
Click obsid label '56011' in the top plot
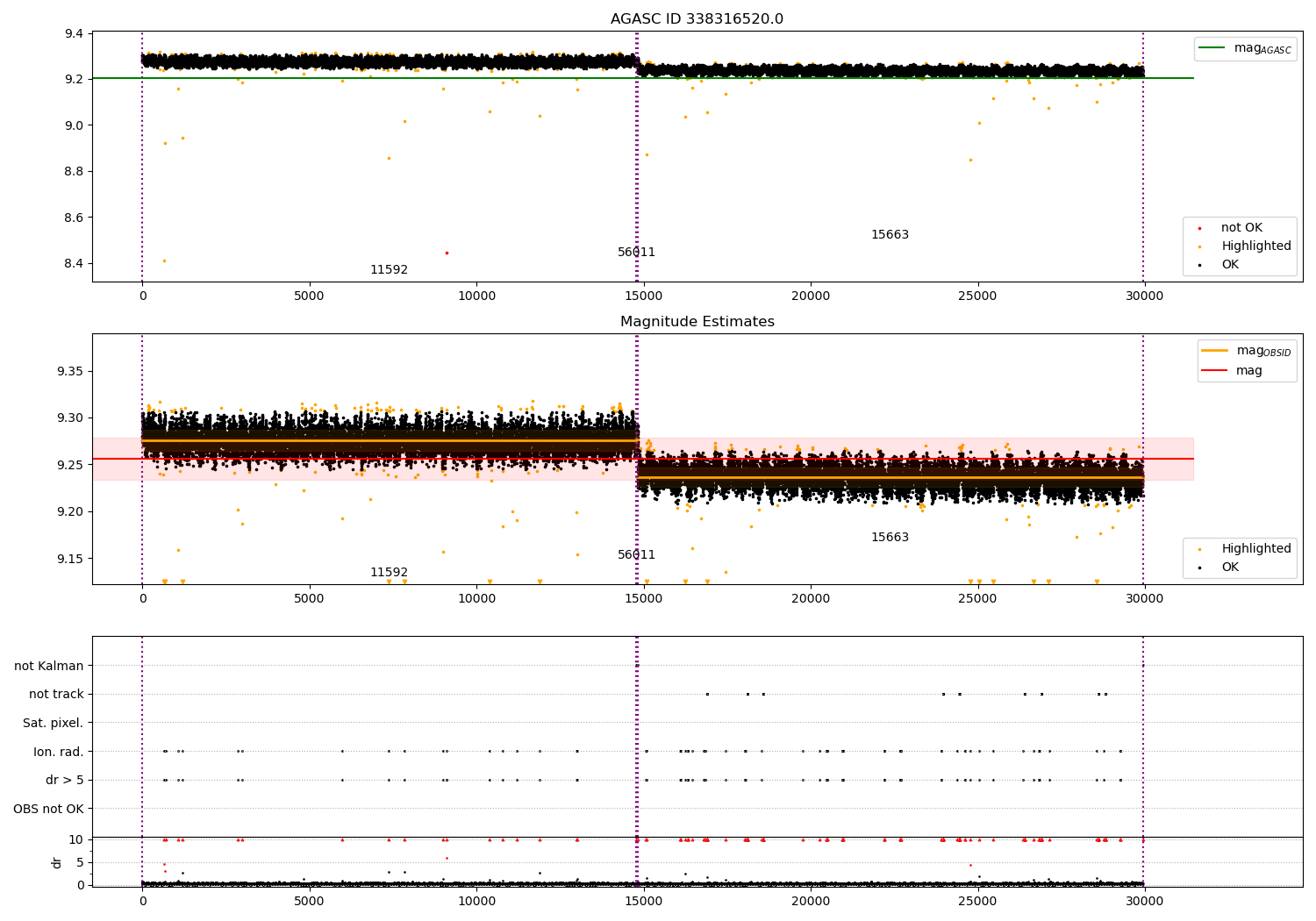[x=636, y=253]
